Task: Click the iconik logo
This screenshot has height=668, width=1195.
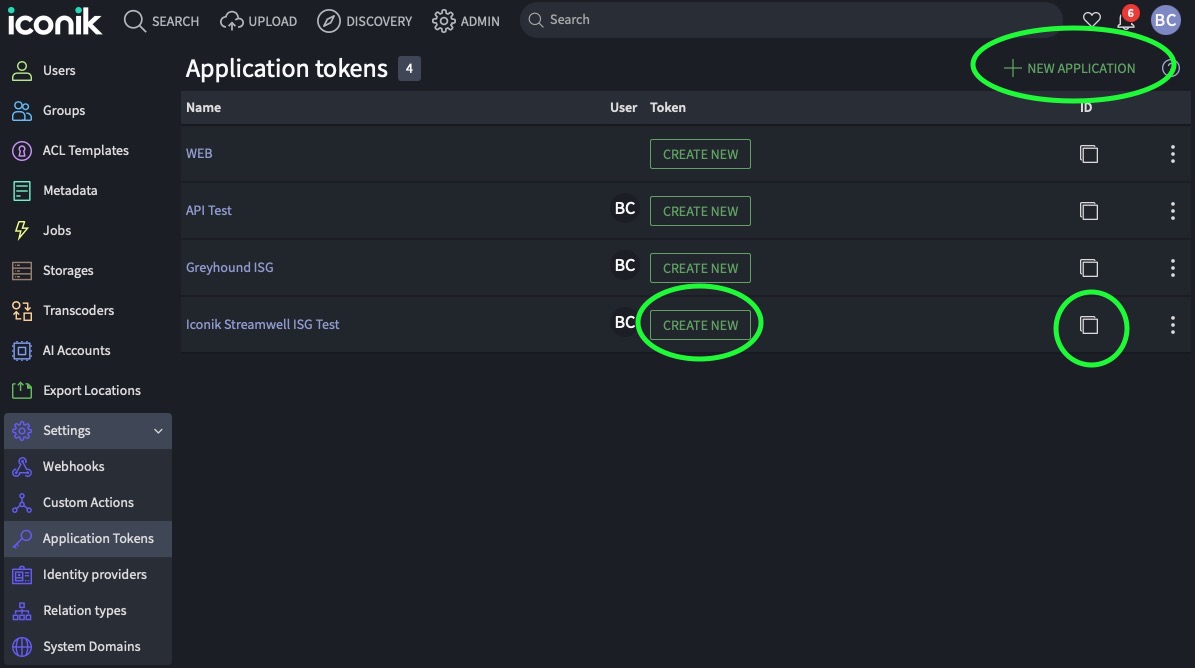Action: [55, 21]
